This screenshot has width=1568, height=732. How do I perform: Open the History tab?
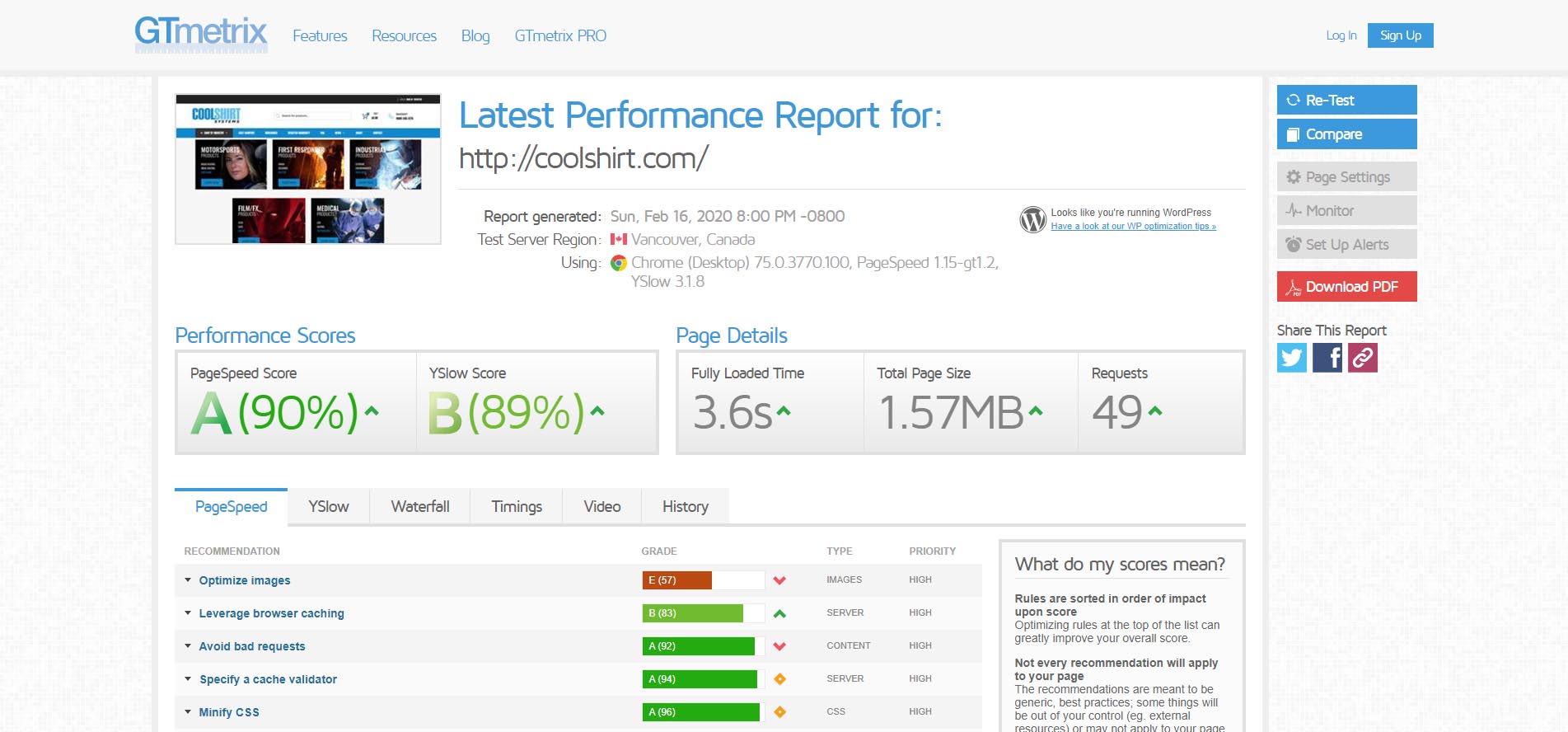tap(686, 507)
